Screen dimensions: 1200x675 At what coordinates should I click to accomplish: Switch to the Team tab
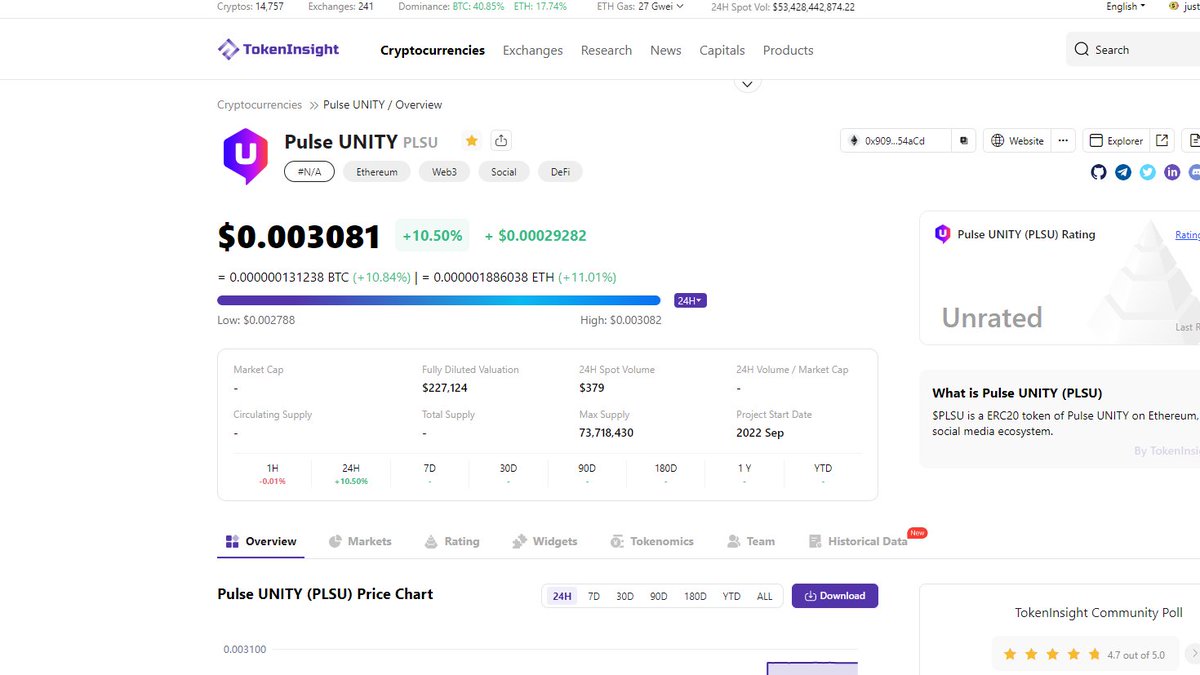751,541
